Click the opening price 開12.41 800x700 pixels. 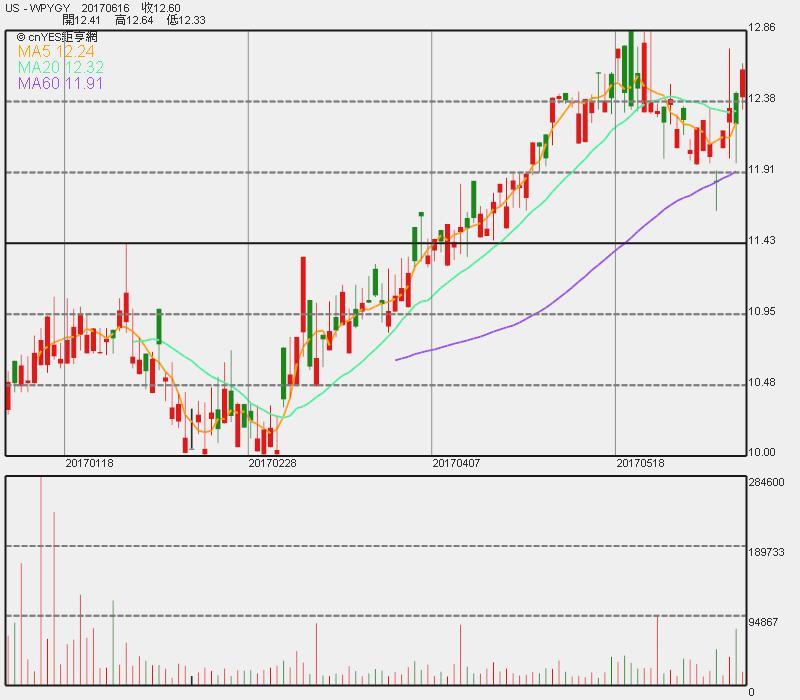[82, 20]
